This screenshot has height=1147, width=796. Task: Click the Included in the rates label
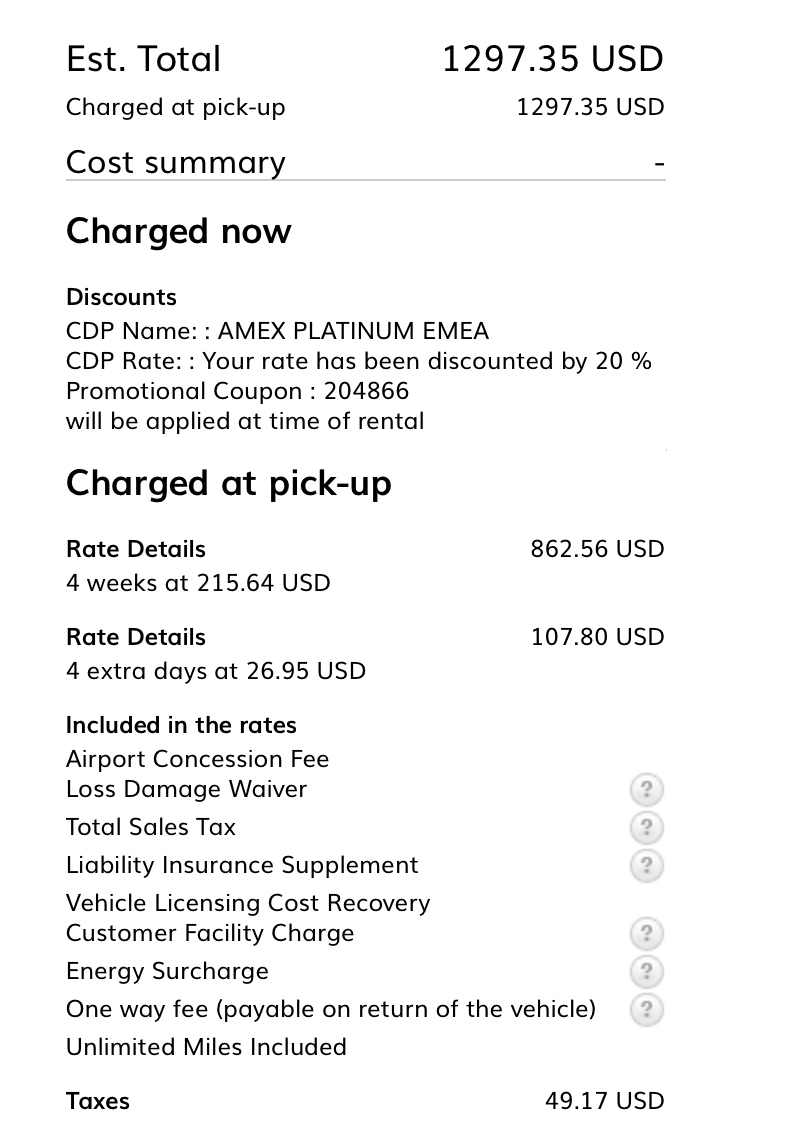[181, 725]
